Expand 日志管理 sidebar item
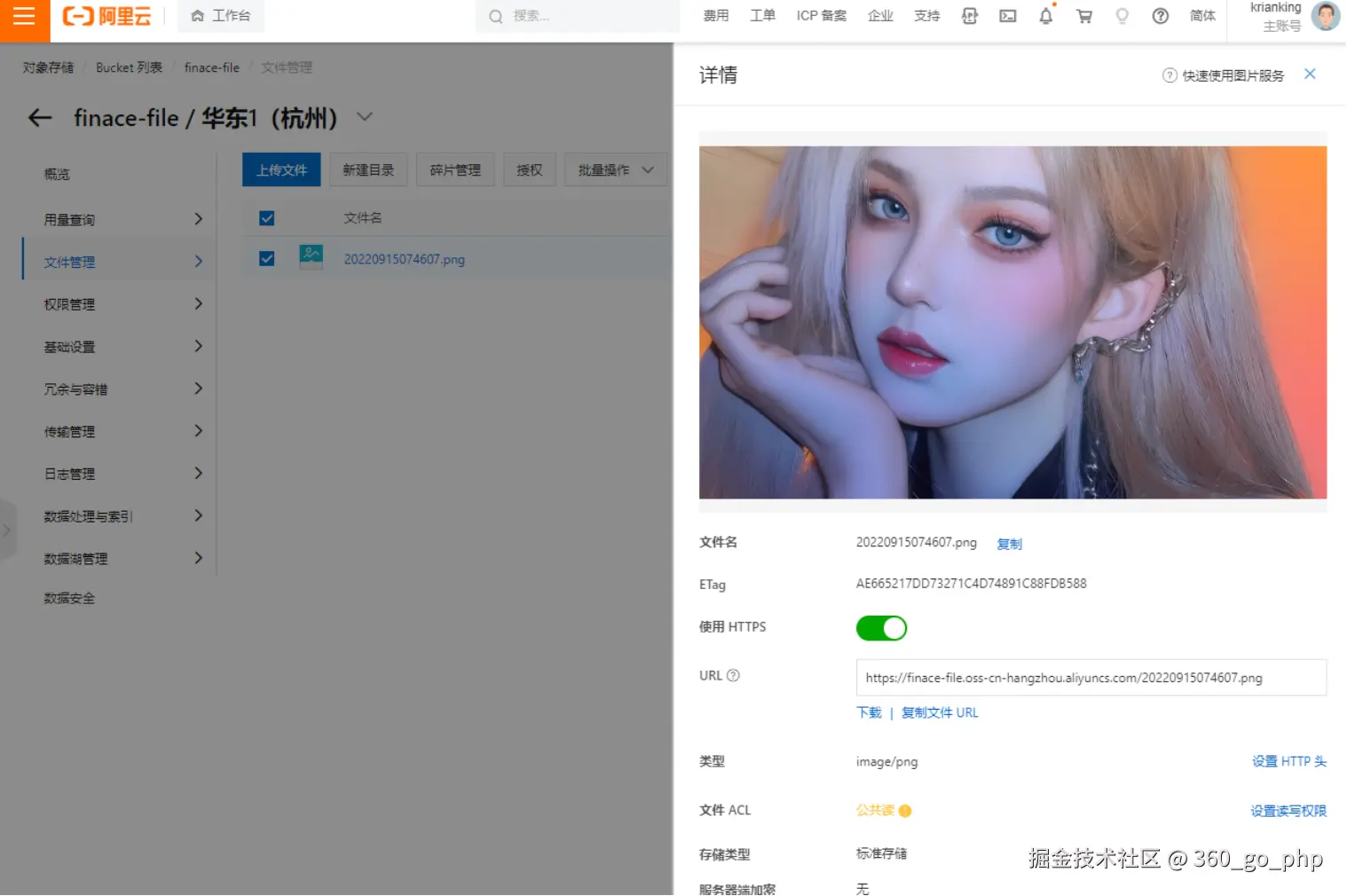 pyautogui.click(x=120, y=474)
